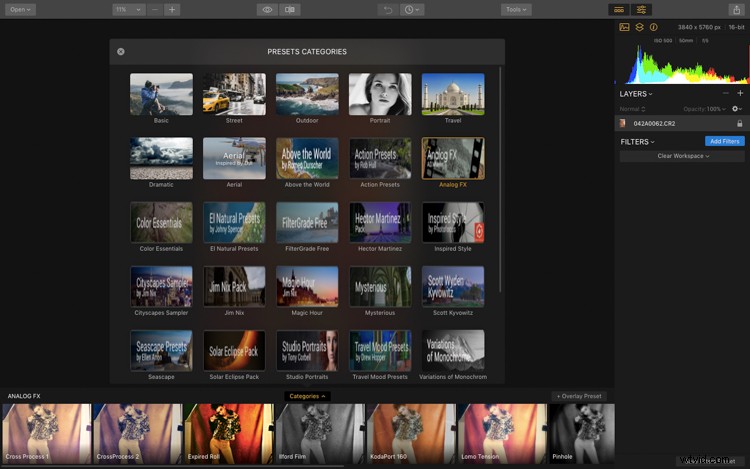This screenshot has width=750, height=469.
Task: Toggle the eye quick preview button
Action: click(267, 10)
